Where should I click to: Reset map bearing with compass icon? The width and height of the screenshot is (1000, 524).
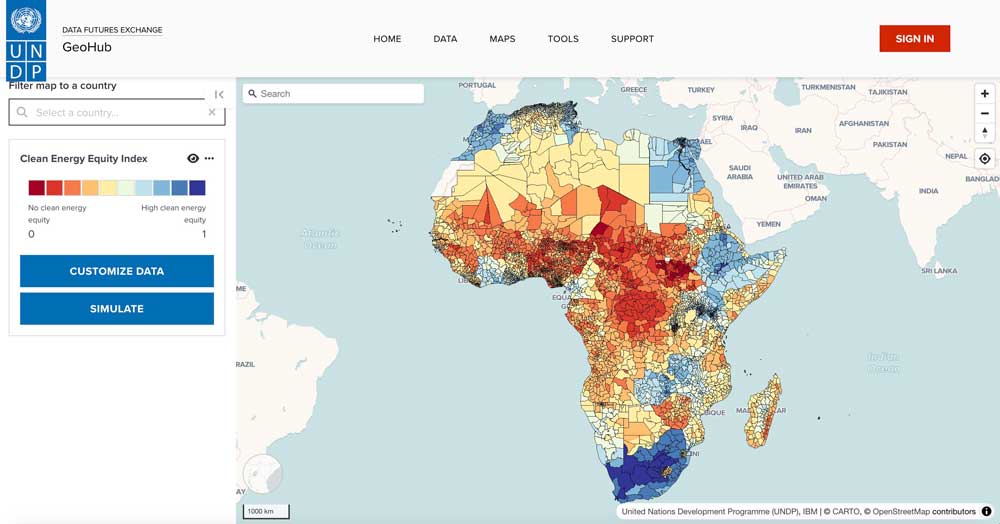pyautogui.click(x=985, y=133)
